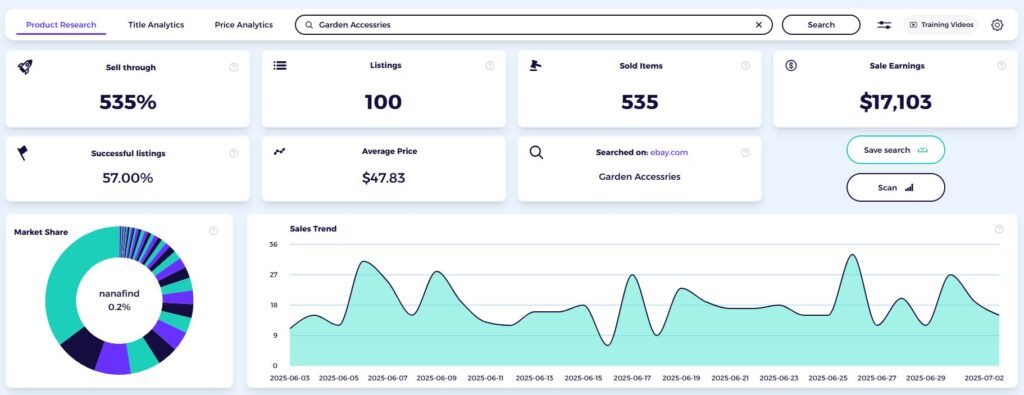The height and width of the screenshot is (395, 1024).
Task: Click the 535% sell through value
Action: [x=128, y=102]
